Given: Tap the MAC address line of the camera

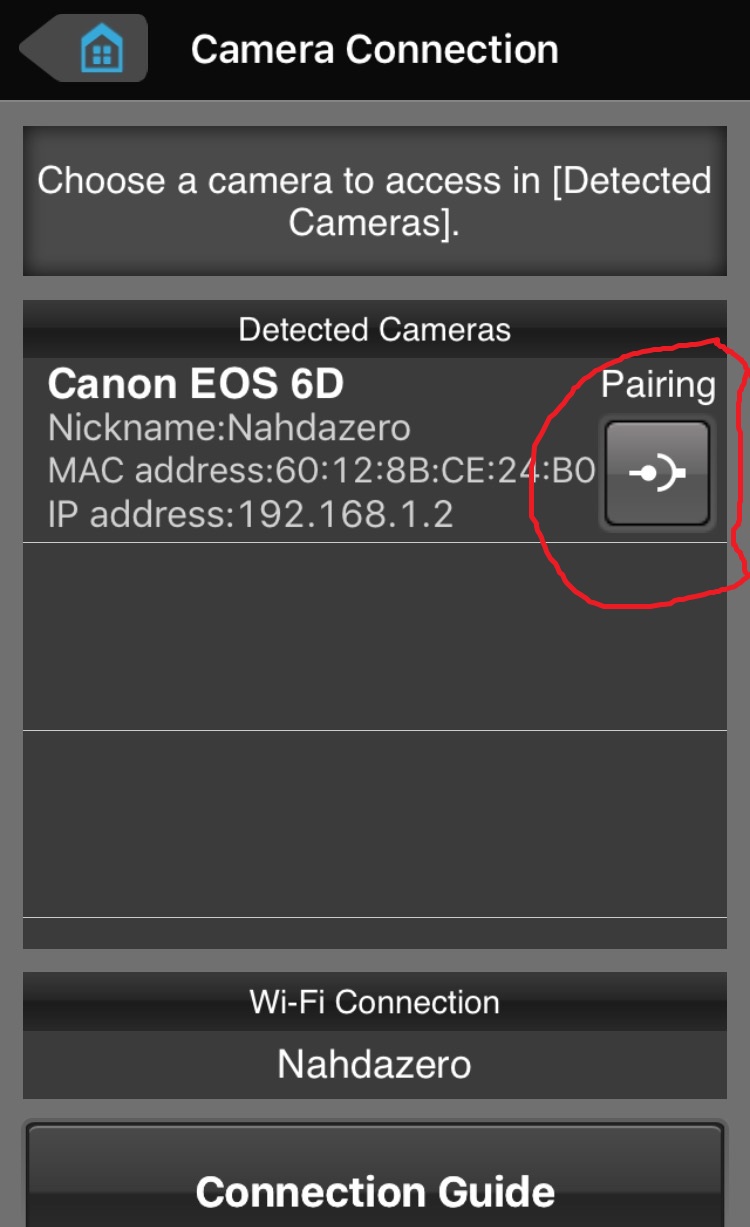Looking at the screenshot, I should tap(322, 471).
